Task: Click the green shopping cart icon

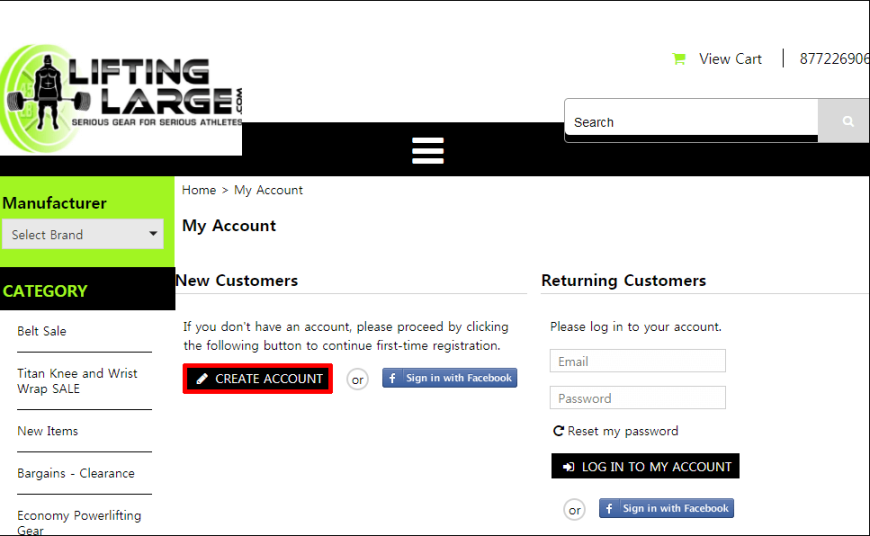Action: point(679,59)
